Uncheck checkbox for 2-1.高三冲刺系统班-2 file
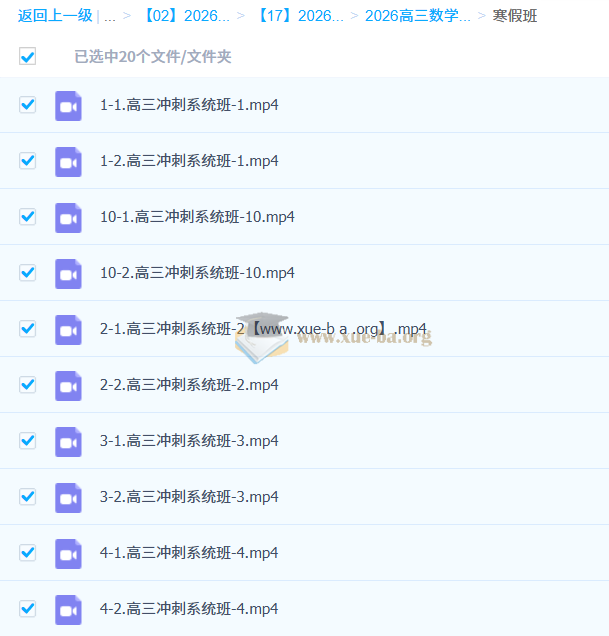 click(x=28, y=329)
